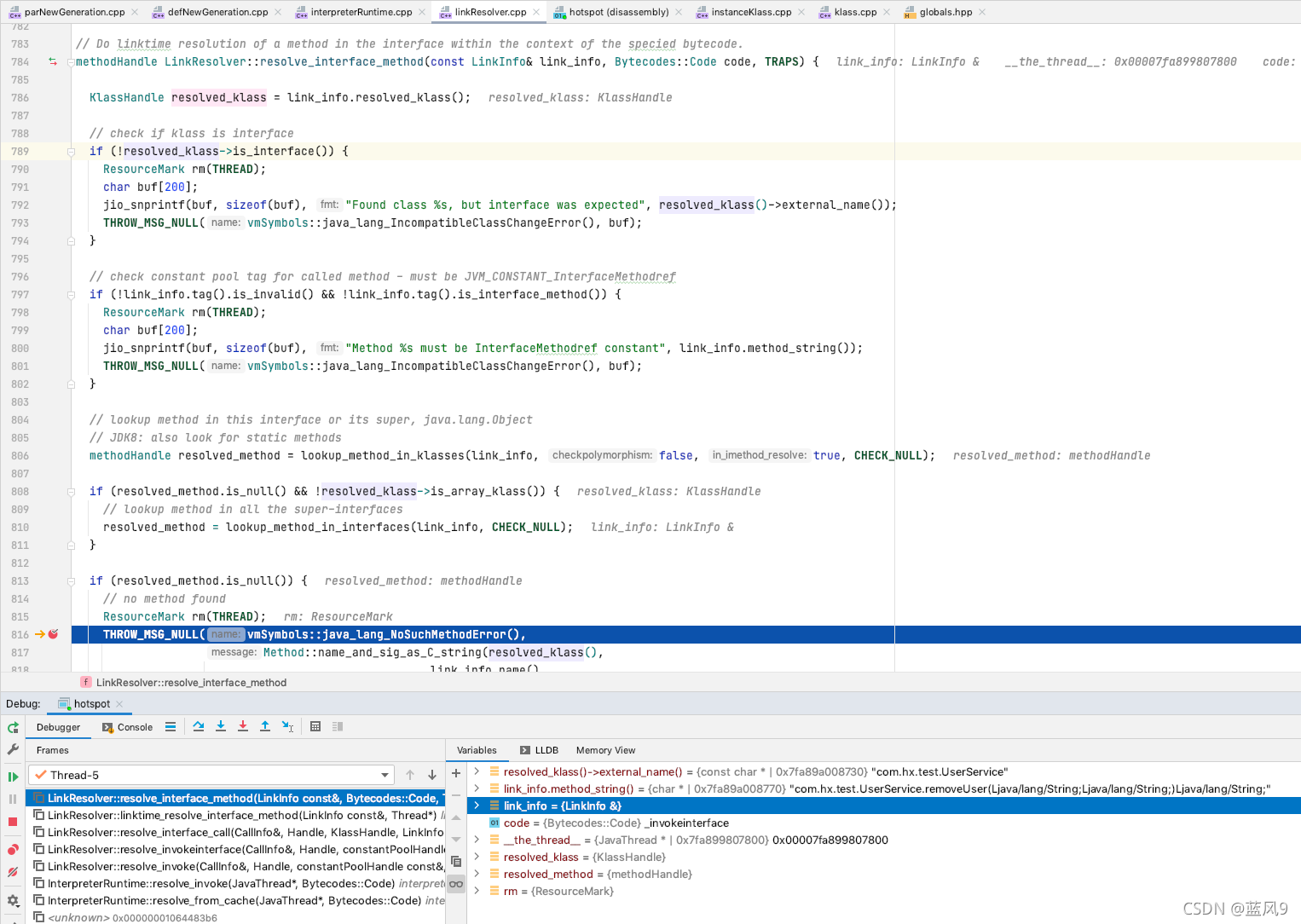Toggle the breakpoint at line 816
The image size is (1301, 924).
click(x=53, y=634)
